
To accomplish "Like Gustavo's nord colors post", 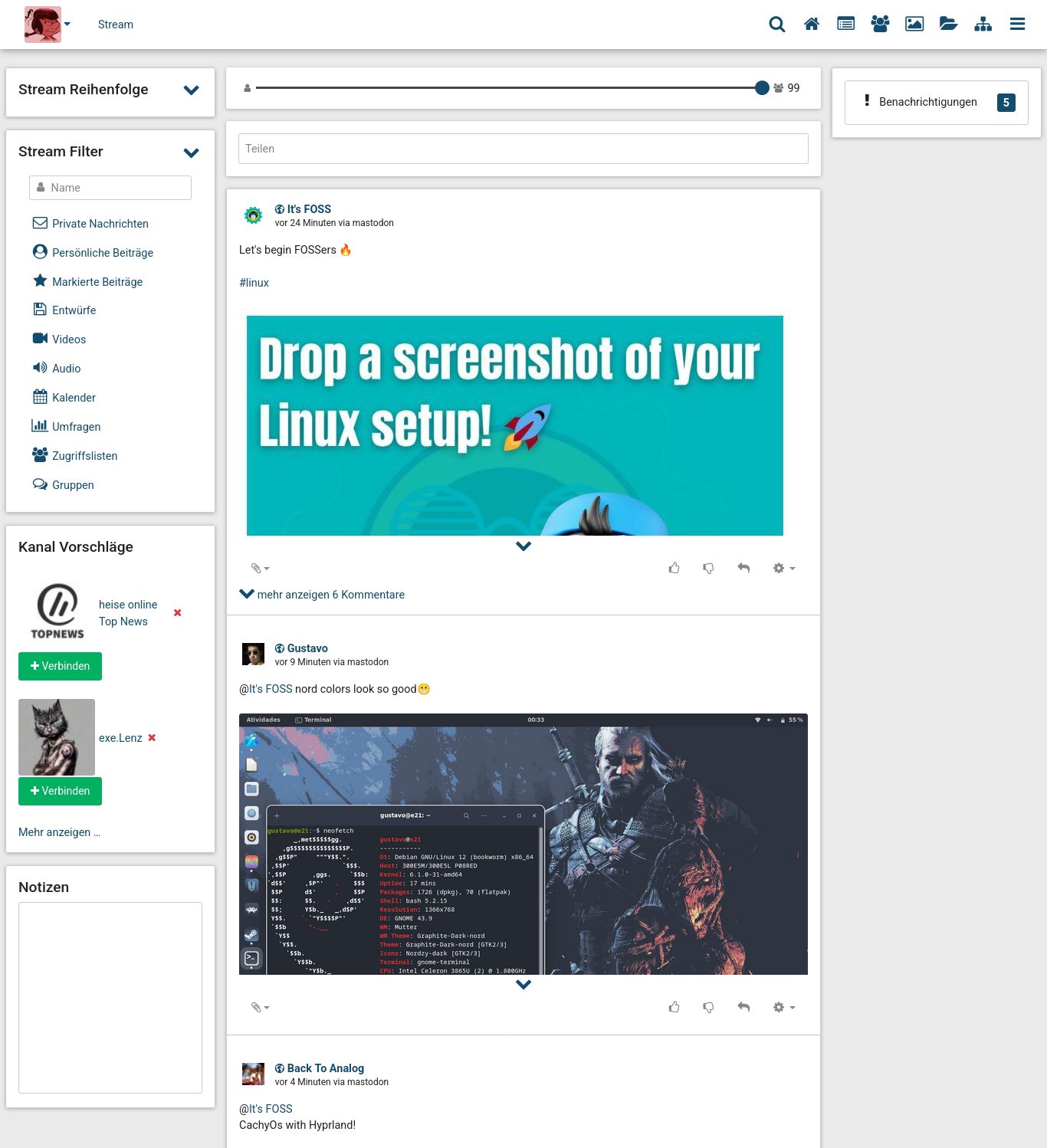I will pyautogui.click(x=674, y=1007).
